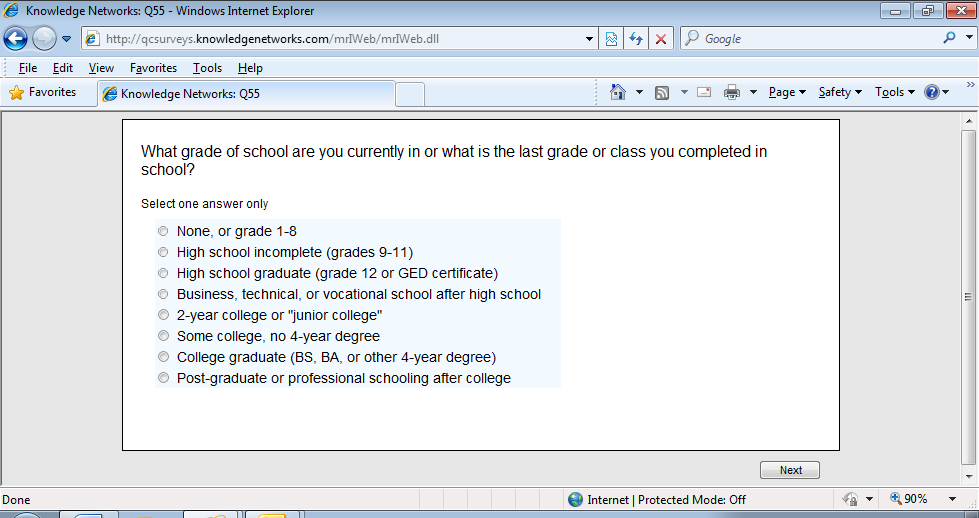The width and height of the screenshot is (979, 518).
Task: Expand the Home button dropdown arrow
Action: point(639,92)
